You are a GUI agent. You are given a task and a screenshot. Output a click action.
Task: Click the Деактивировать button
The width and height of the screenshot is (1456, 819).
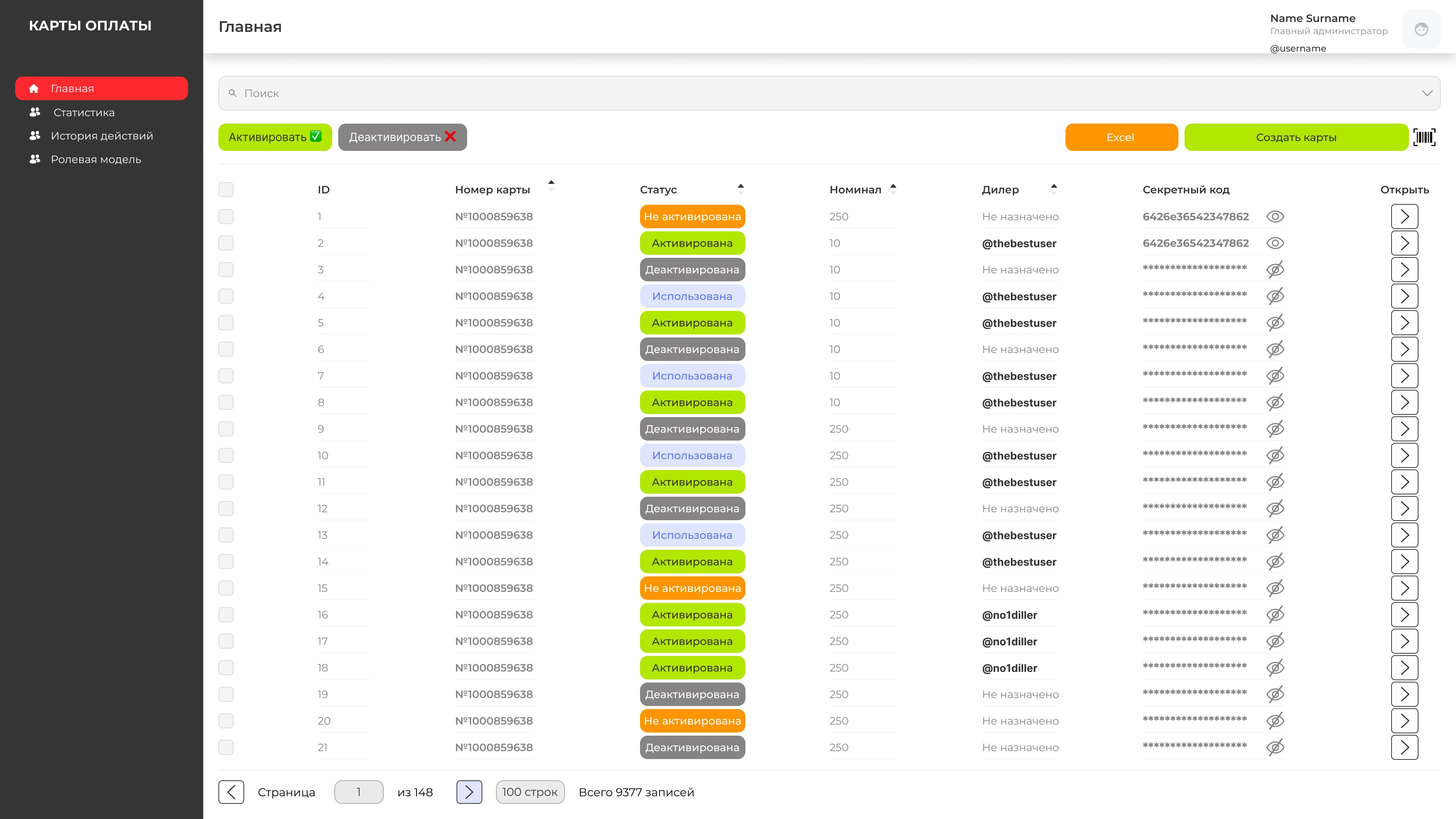coord(402,137)
